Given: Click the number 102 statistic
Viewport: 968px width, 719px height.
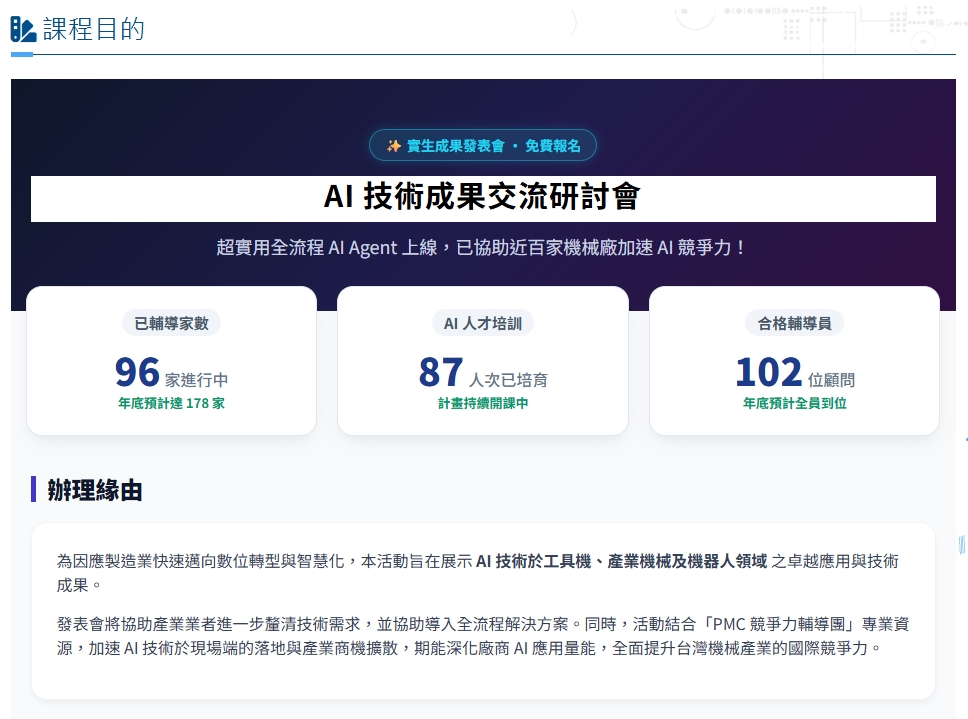Looking at the screenshot, I should [x=769, y=372].
